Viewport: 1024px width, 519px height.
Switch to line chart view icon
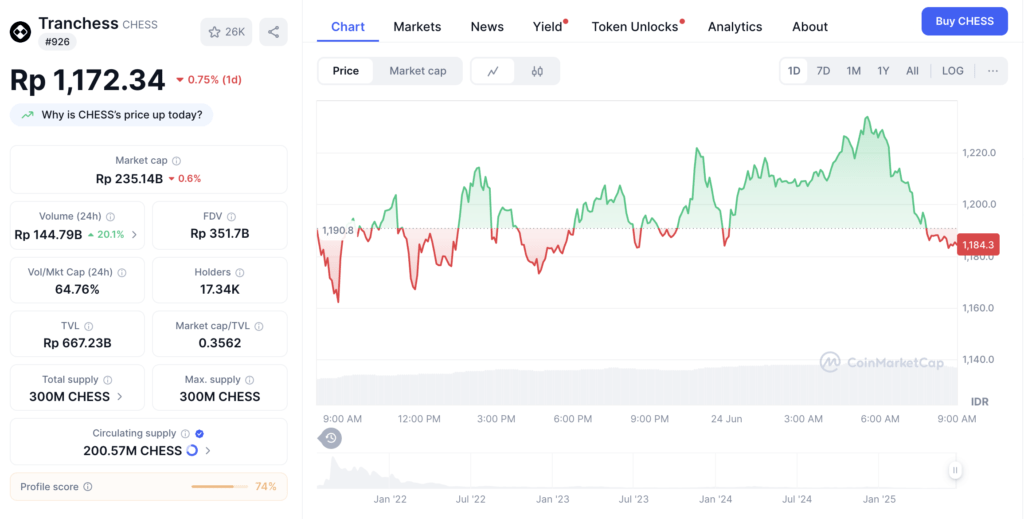point(493,71)
